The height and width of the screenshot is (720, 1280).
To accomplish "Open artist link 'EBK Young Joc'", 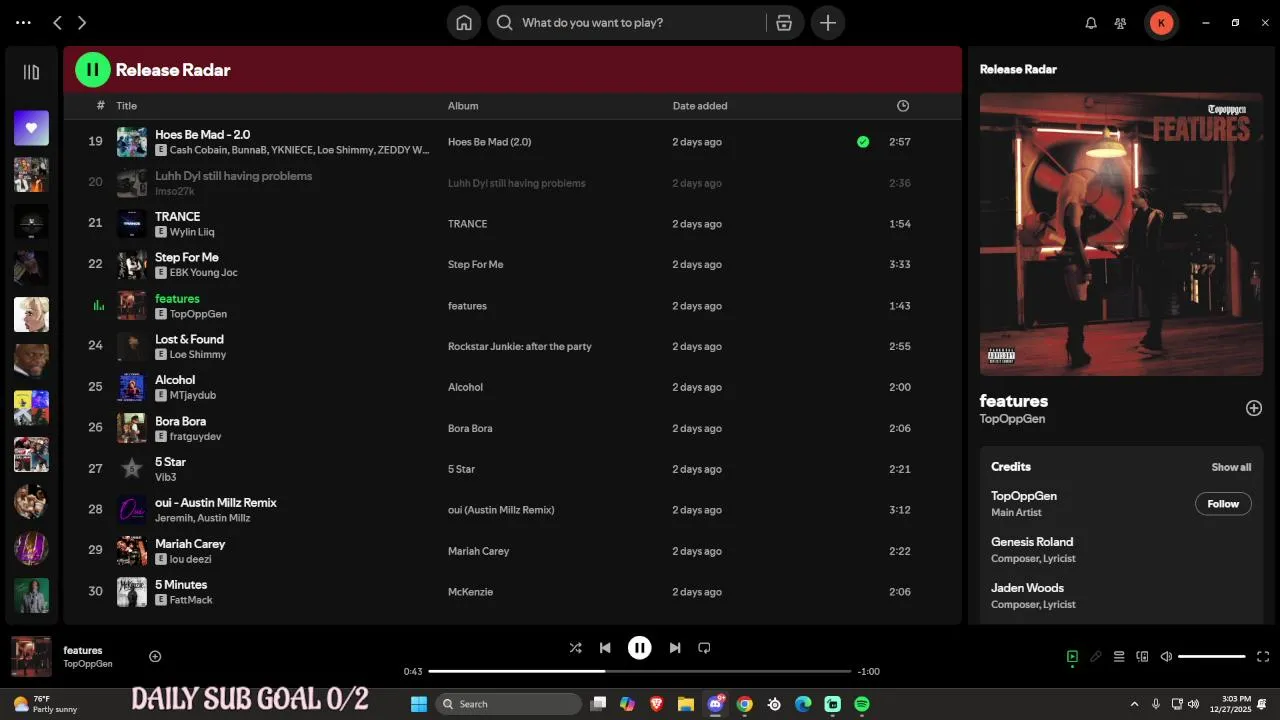I will click(204, 273).
